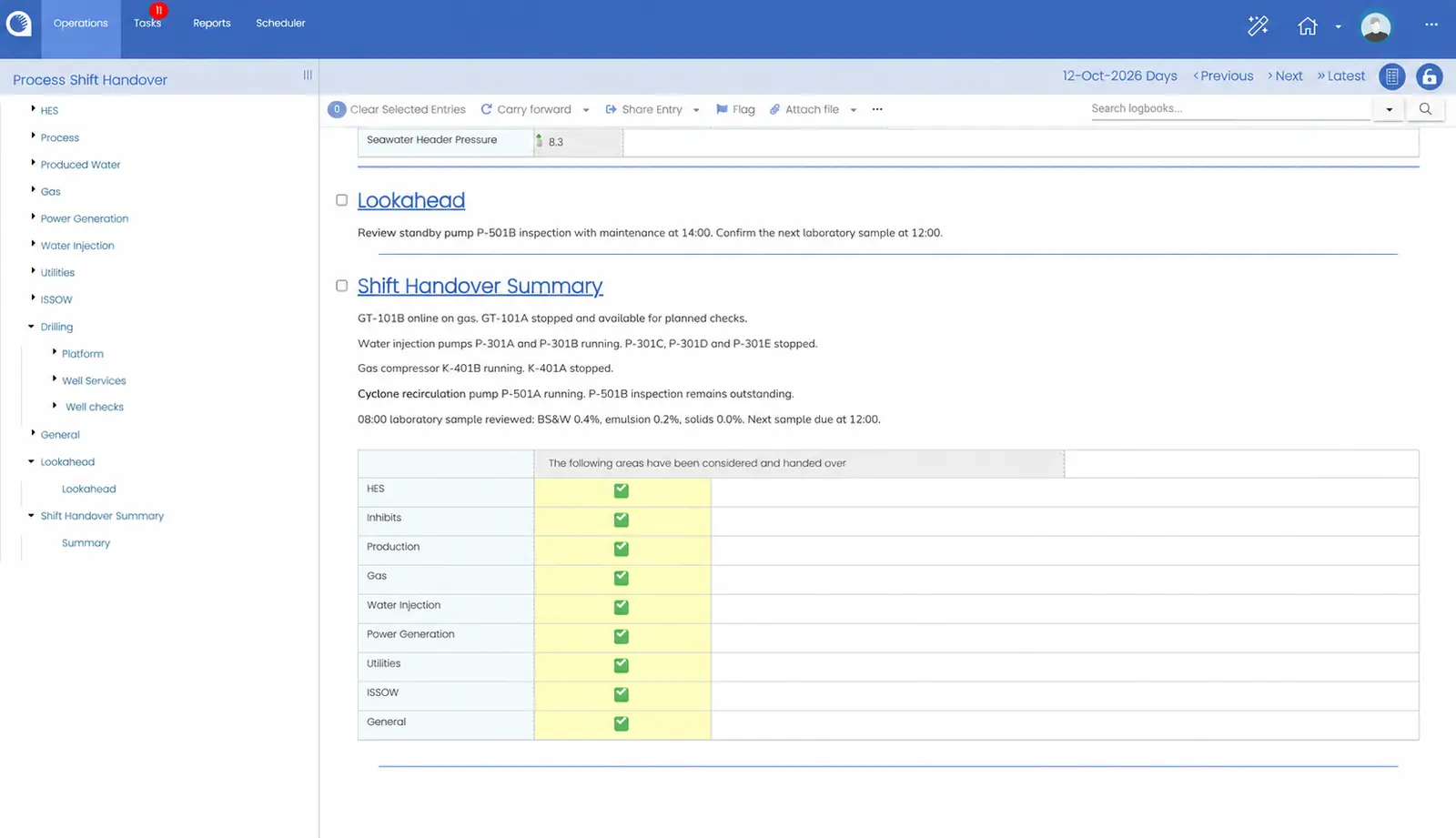1456x838 pixels.
Task: Tick the Shift Handover Summary section checkbox
Action: [342, 286]
